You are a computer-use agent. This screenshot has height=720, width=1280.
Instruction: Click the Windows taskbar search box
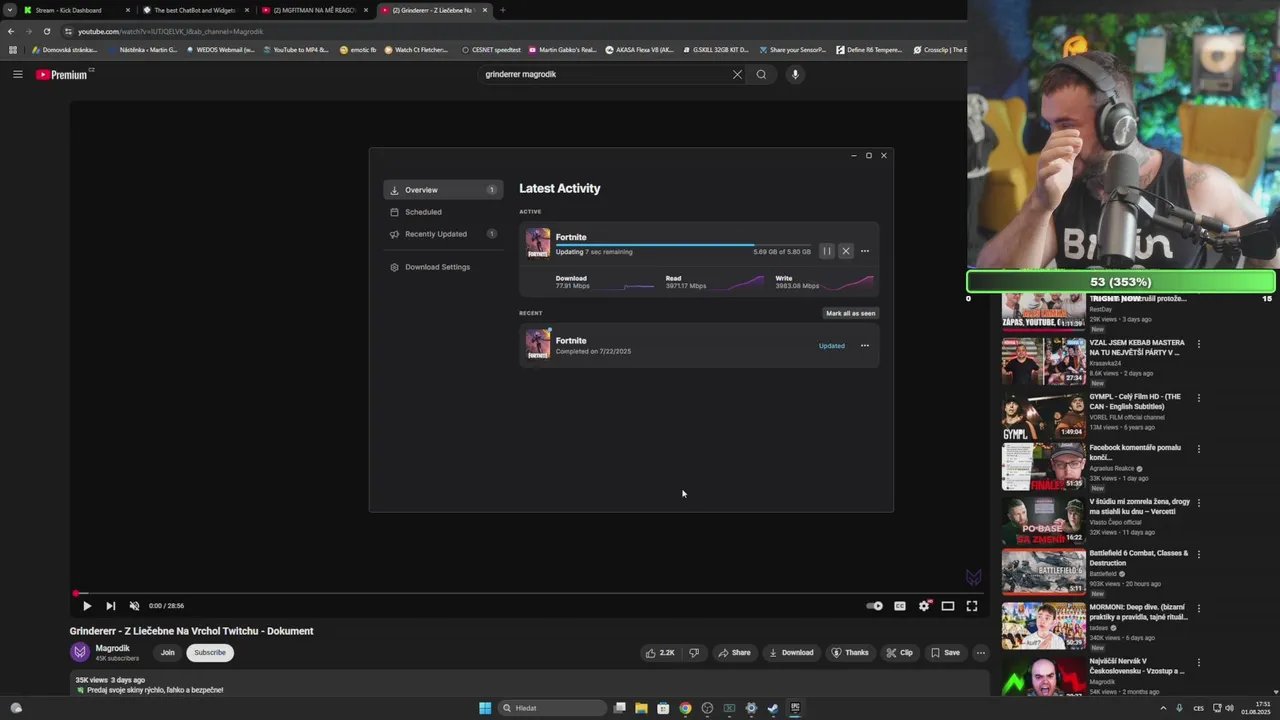click(x=553, y=708)
